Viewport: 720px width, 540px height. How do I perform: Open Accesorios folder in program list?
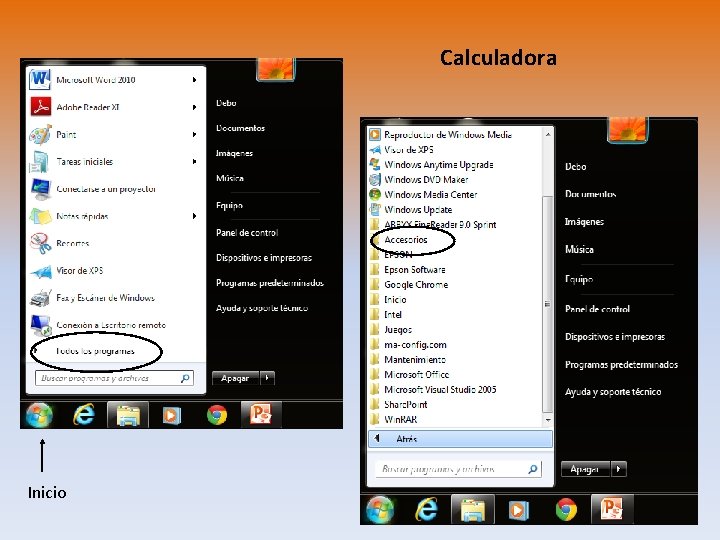(x=405, y=239)
